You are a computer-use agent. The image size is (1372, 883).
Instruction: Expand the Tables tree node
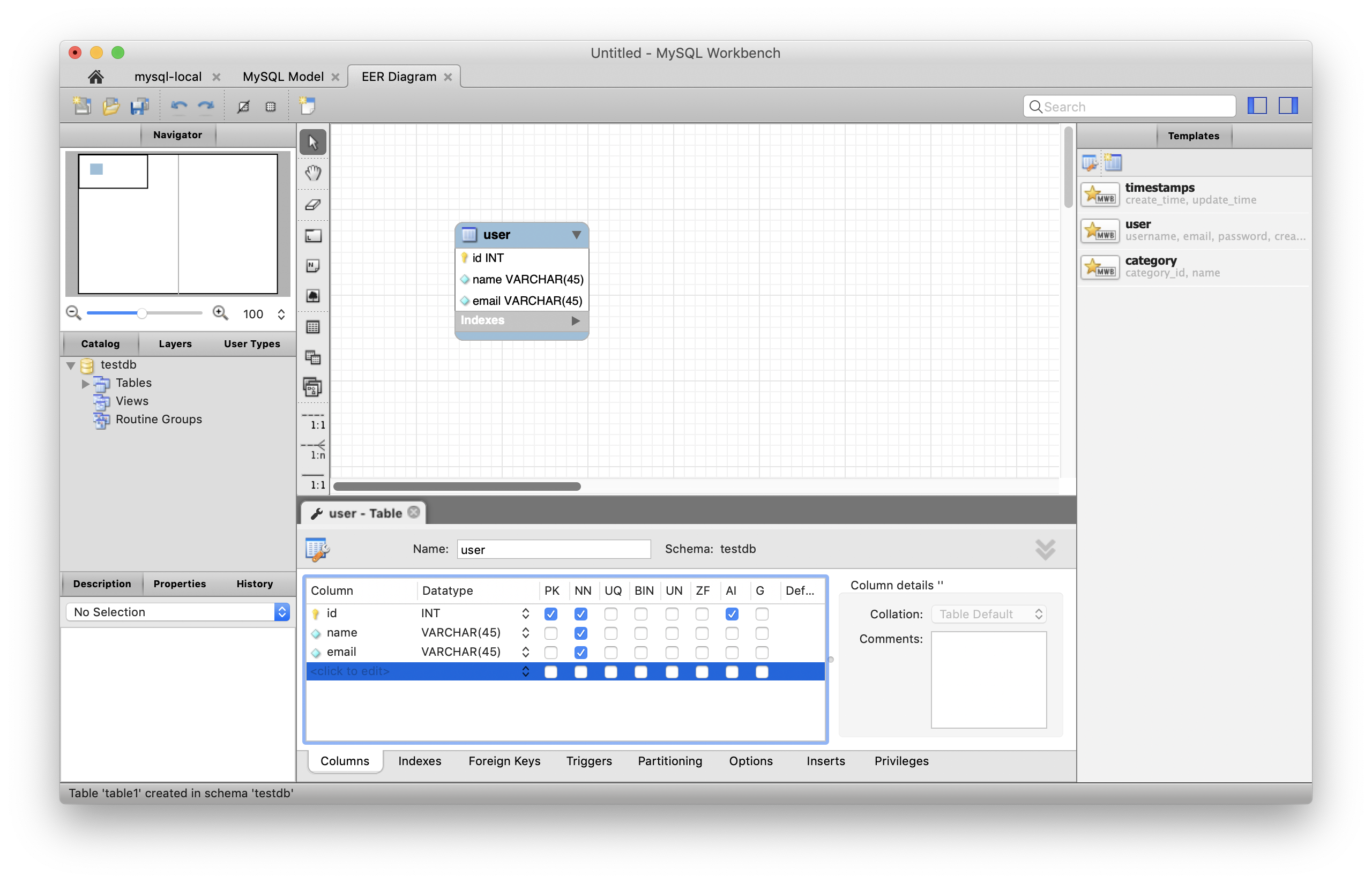tap(85, 384)
